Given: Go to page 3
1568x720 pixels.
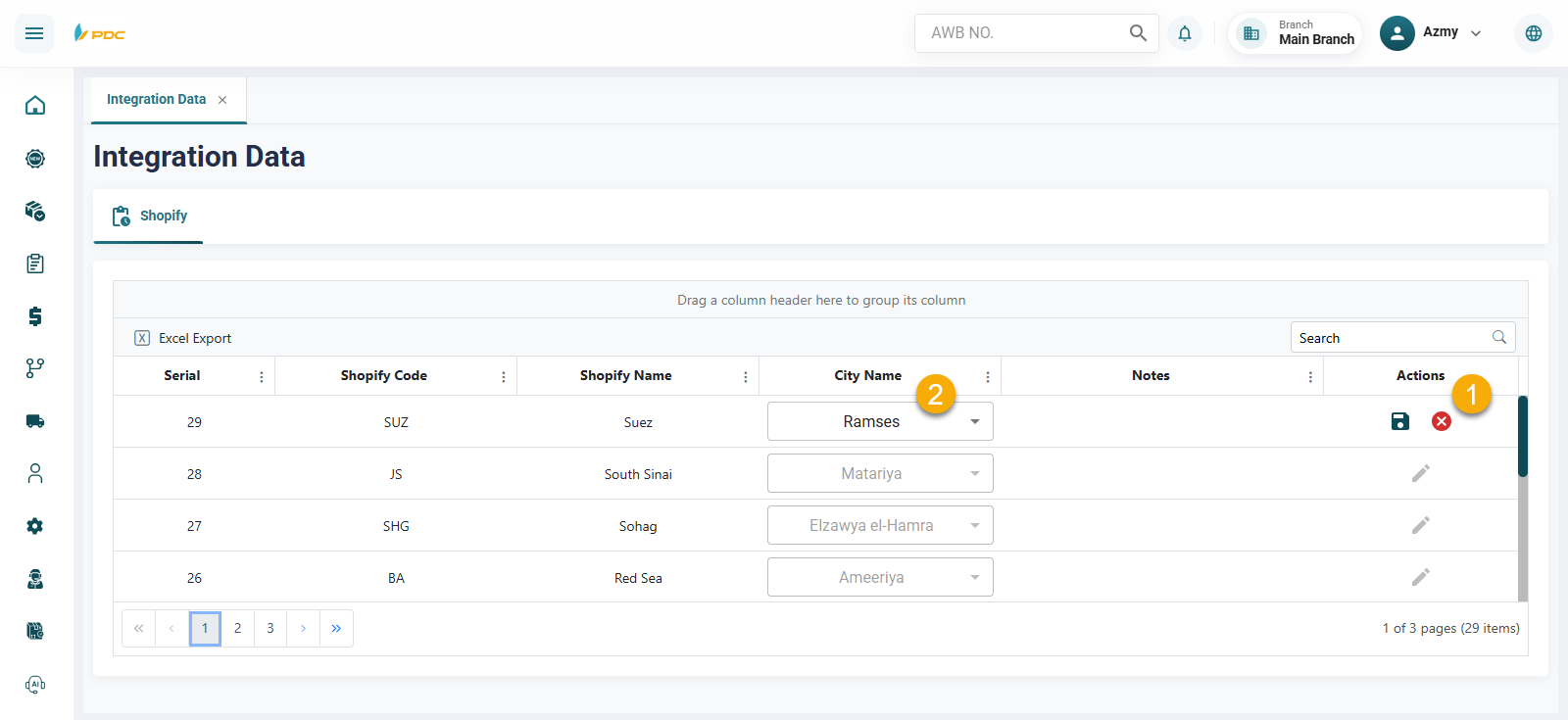Looking at the screenshot, I should pyautogui.click(x=270, y=628).
